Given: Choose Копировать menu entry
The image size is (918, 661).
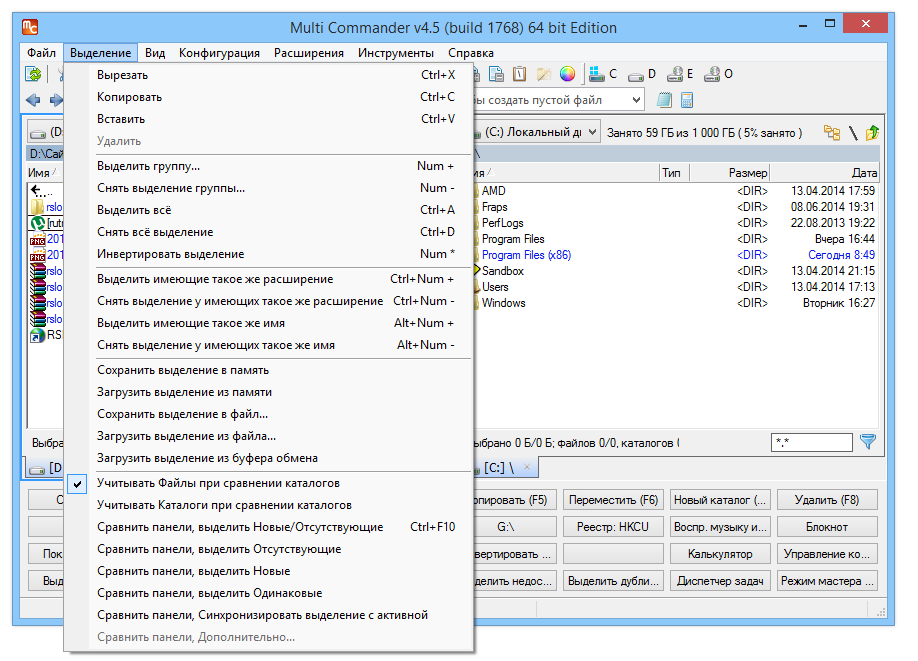Looking at the screenshot, I should [268, 97].
